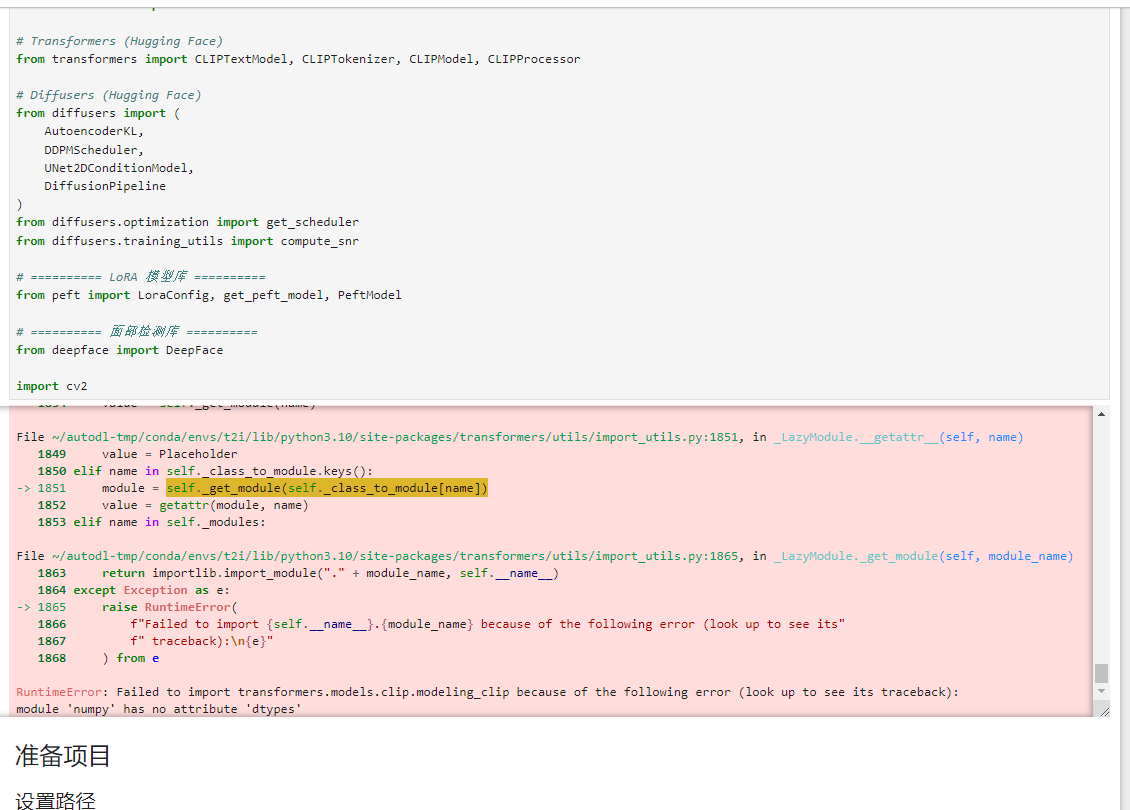Click the numpy has no attribute dtypes message
Screen dimensions: 1130x810
click(x=159, y=709)
